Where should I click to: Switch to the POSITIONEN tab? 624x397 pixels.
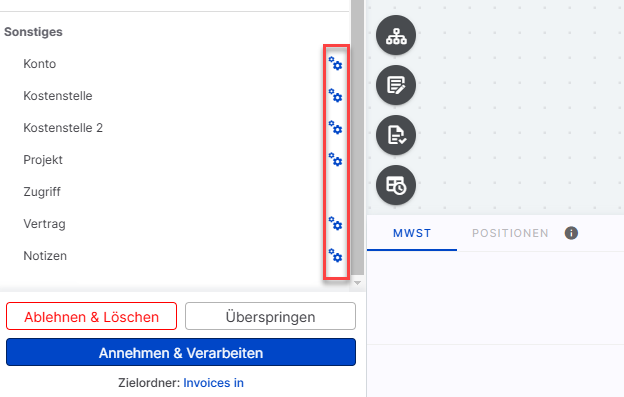[x=510, y=233]
